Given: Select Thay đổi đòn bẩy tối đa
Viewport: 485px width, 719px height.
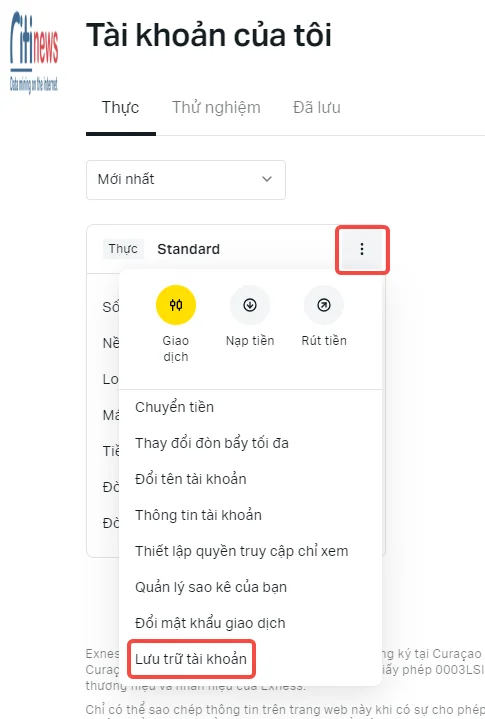Looking at the screenshot, I should [212, 443].
